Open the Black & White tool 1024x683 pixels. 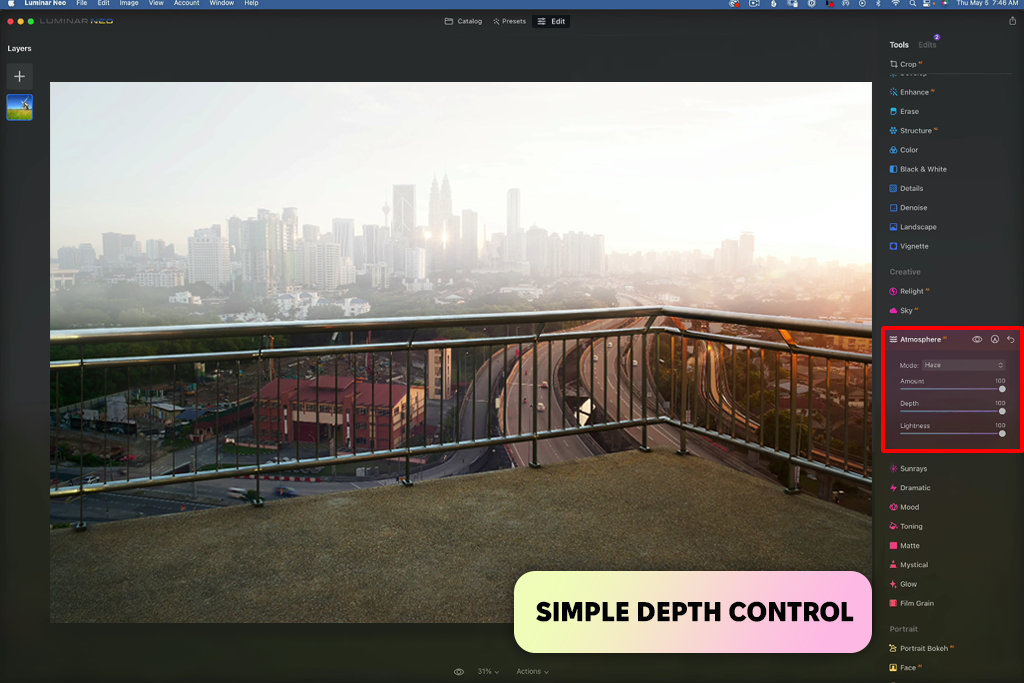[x=918, y=169]
